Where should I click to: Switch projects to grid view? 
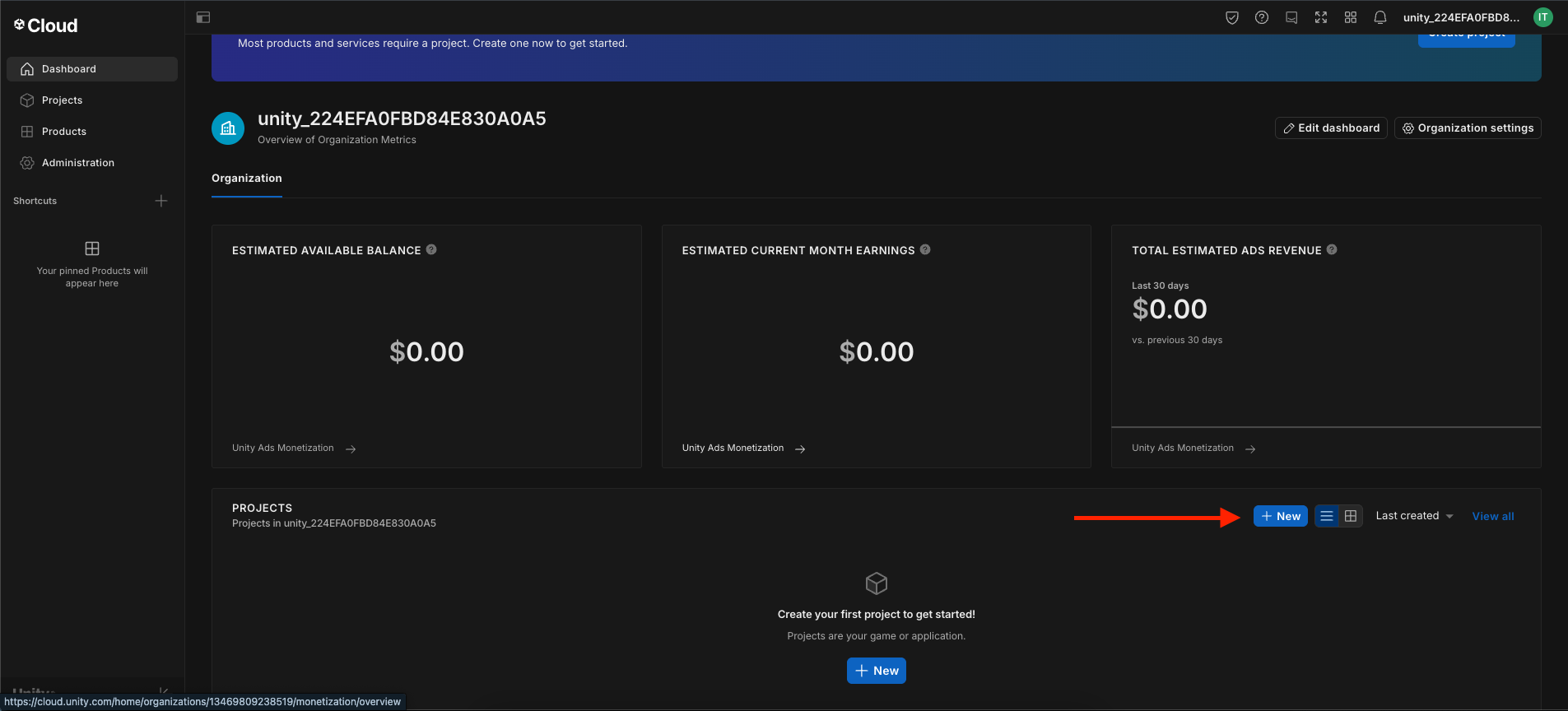click(x=1351, y=516)
